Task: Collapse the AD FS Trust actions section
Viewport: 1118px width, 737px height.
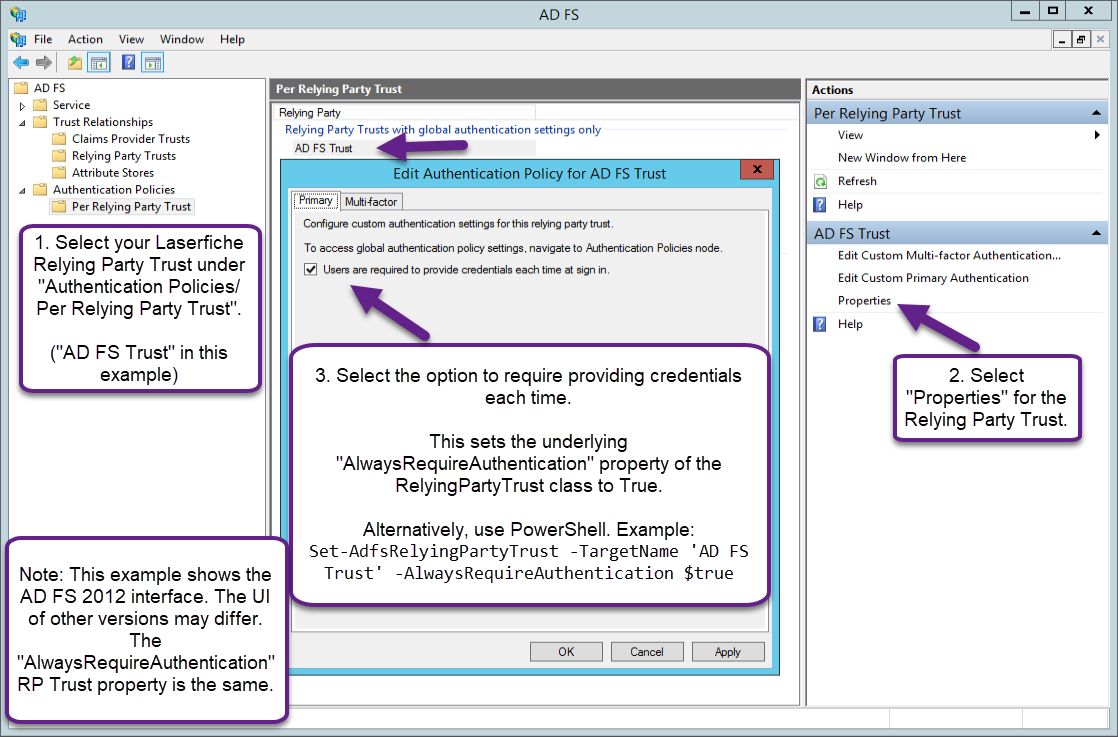Action: click(1097, 234)
